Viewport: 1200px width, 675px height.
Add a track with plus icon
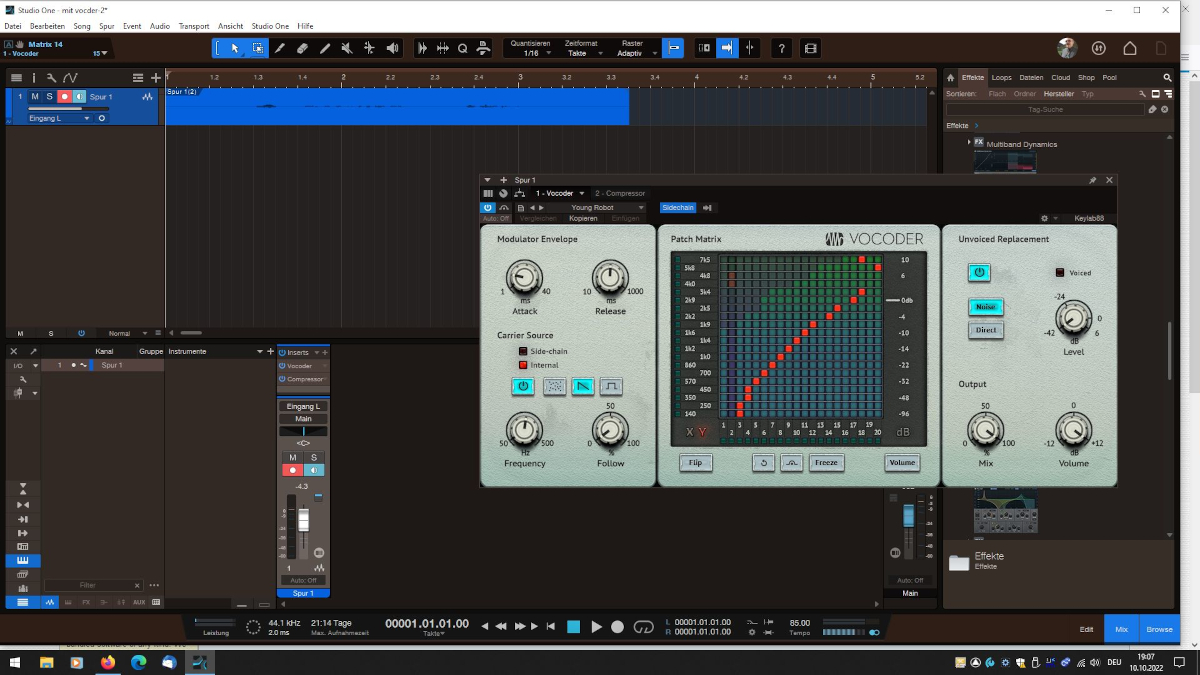click(x=156, y=77)
